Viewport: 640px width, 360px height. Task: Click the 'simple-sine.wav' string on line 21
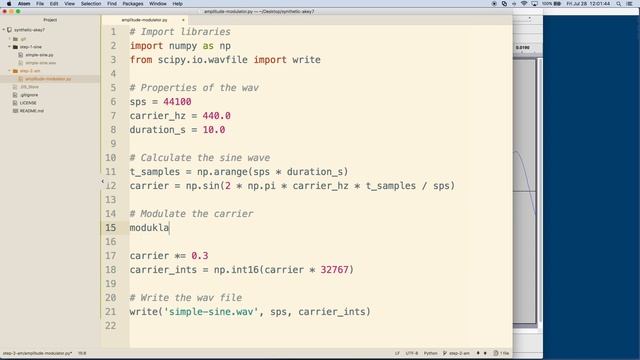[x=211, y=312]
